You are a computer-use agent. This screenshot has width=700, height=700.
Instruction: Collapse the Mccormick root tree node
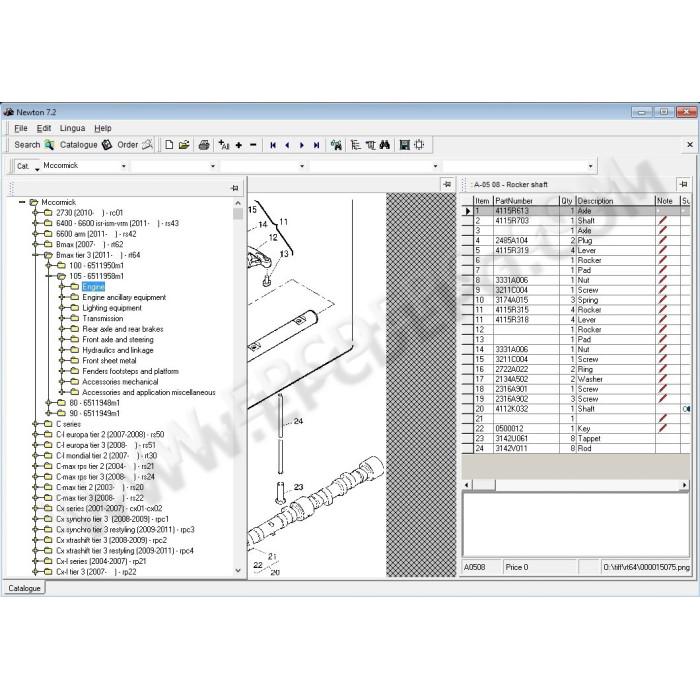click(22, 202)
